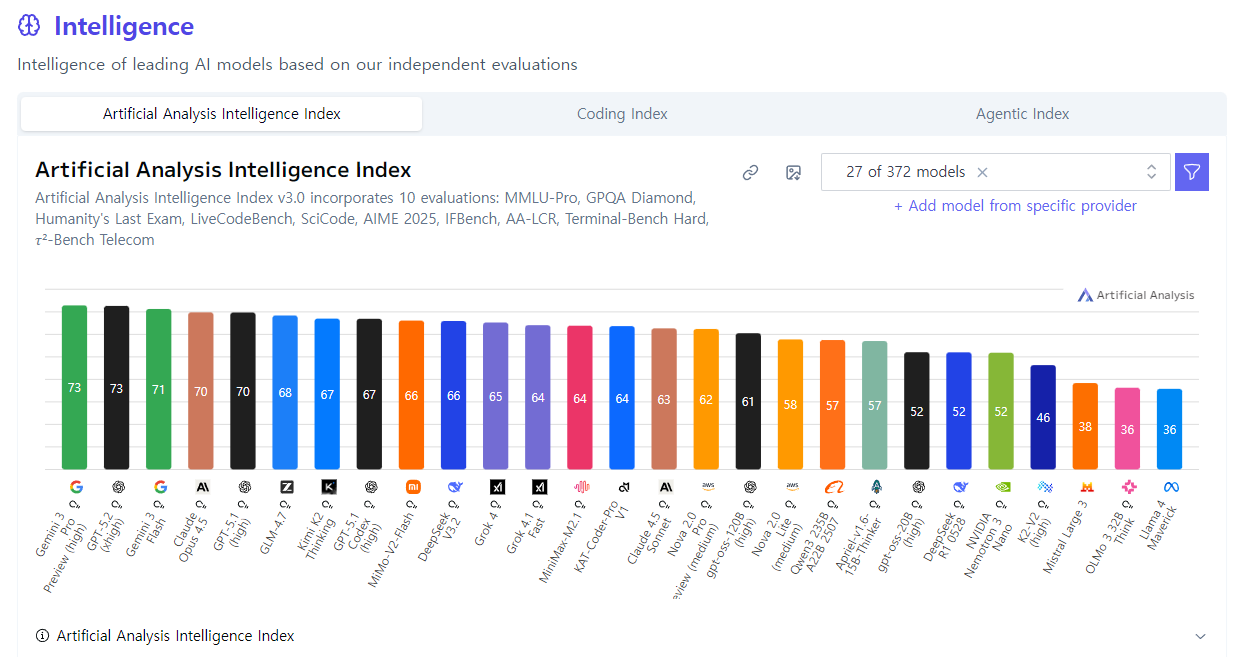Select the Artificial Analysis Intelligence Index tab

[222, 114]
